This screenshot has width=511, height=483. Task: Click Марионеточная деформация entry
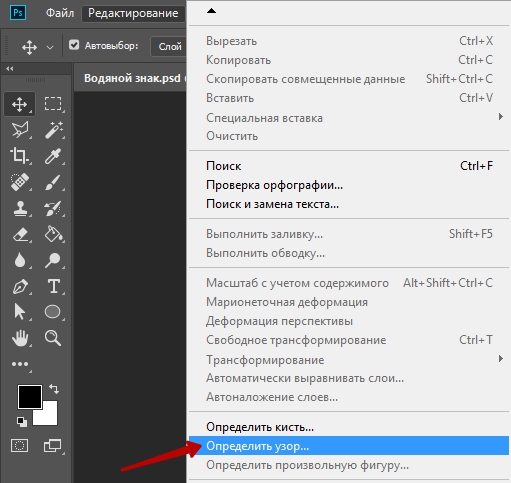point(349,302)
